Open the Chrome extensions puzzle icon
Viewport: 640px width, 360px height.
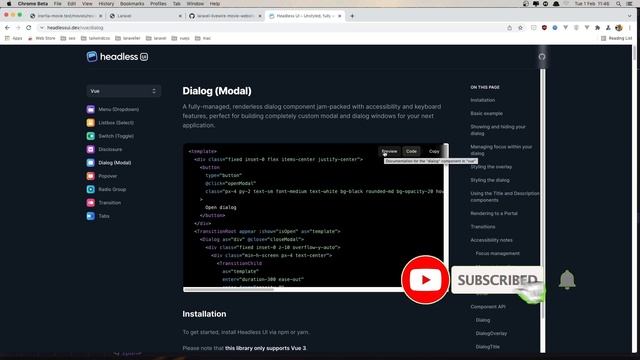click(x=598, y=28)
